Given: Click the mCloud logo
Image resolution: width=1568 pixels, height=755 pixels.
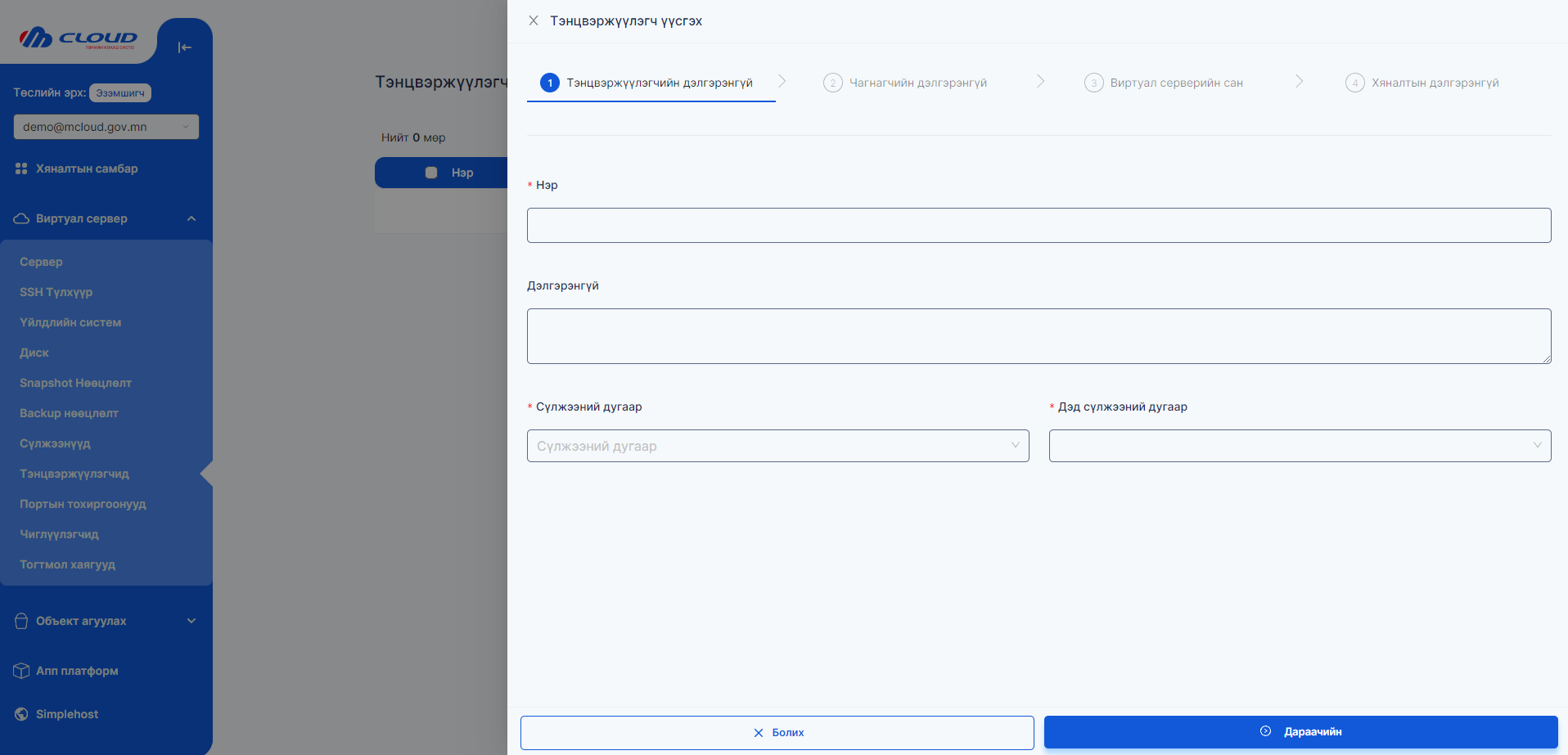Looking at the screenshot, I should (x=79, y=38).
